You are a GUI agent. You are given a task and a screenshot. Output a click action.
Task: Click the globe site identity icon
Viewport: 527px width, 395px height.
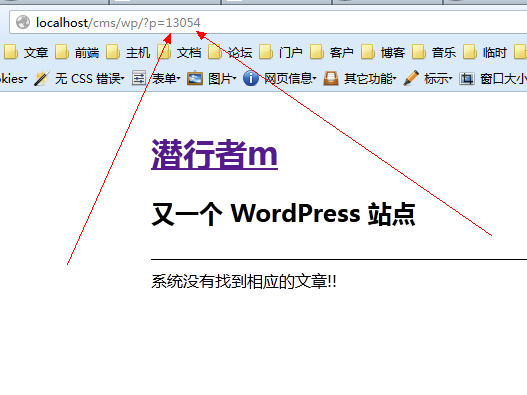[x=23, y=23]
